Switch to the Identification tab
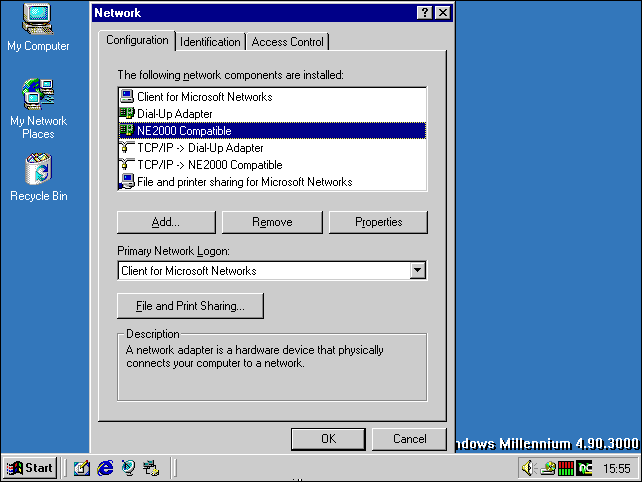Viewport: 642px width, 482px height. [x=210, y=42]
